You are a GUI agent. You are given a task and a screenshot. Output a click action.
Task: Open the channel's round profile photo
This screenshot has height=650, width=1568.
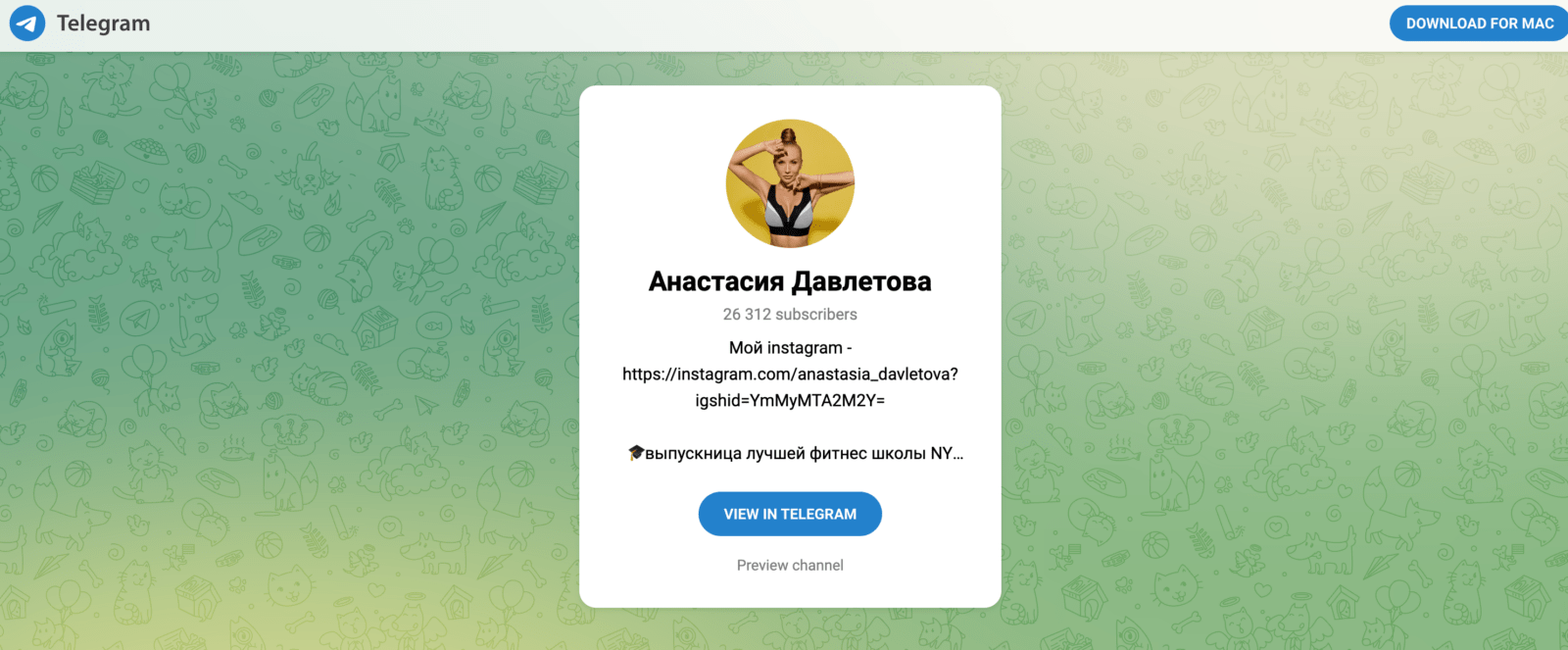point(790,183)
